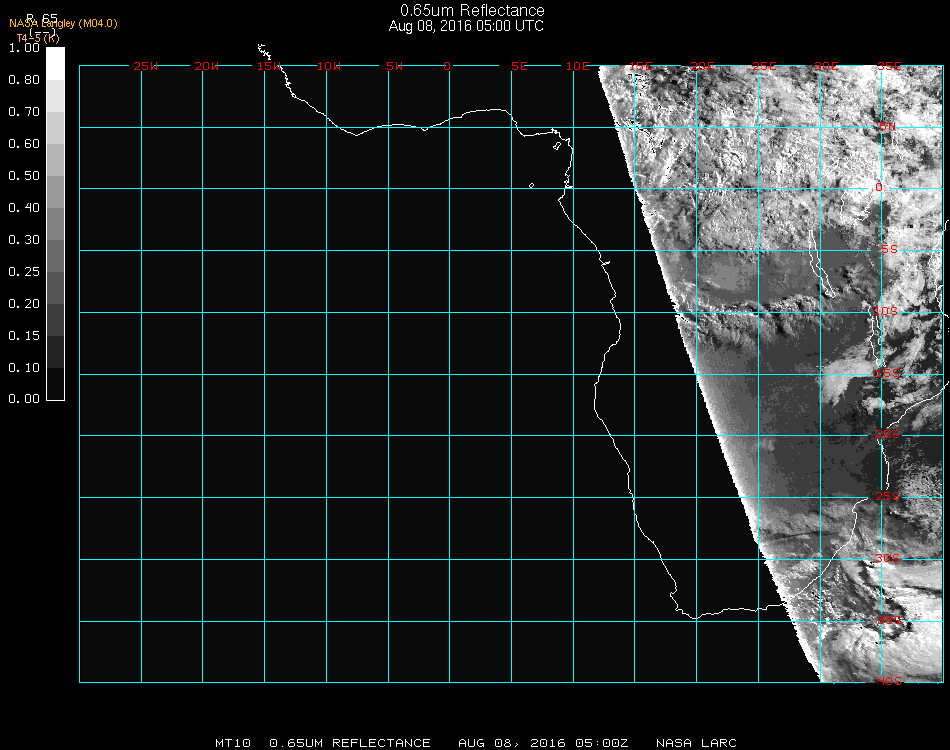Click the 0.00 colorbar scale label
Screen dimensions: 950x750
[23, 399]
